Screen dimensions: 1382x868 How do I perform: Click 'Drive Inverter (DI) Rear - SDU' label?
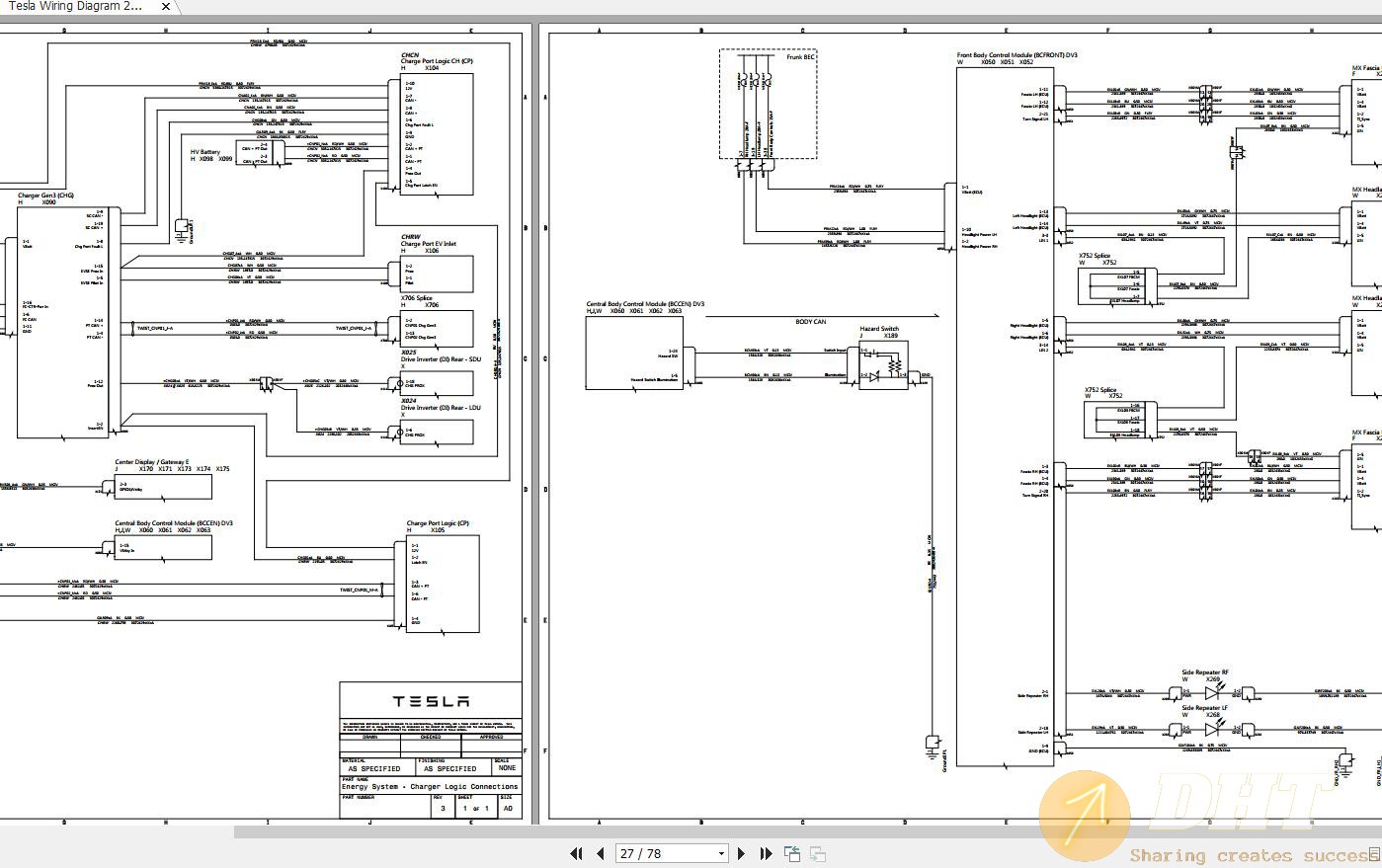(441, 359)
